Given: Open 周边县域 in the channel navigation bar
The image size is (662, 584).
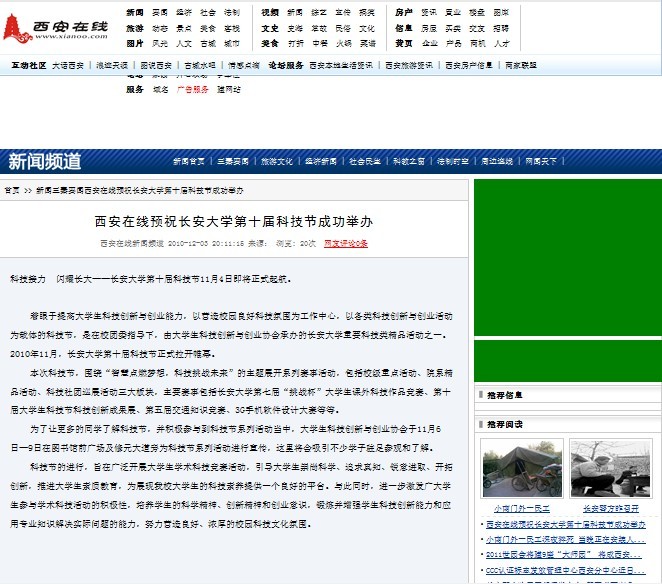Looking at the screenshot, I should coord(497,161).
